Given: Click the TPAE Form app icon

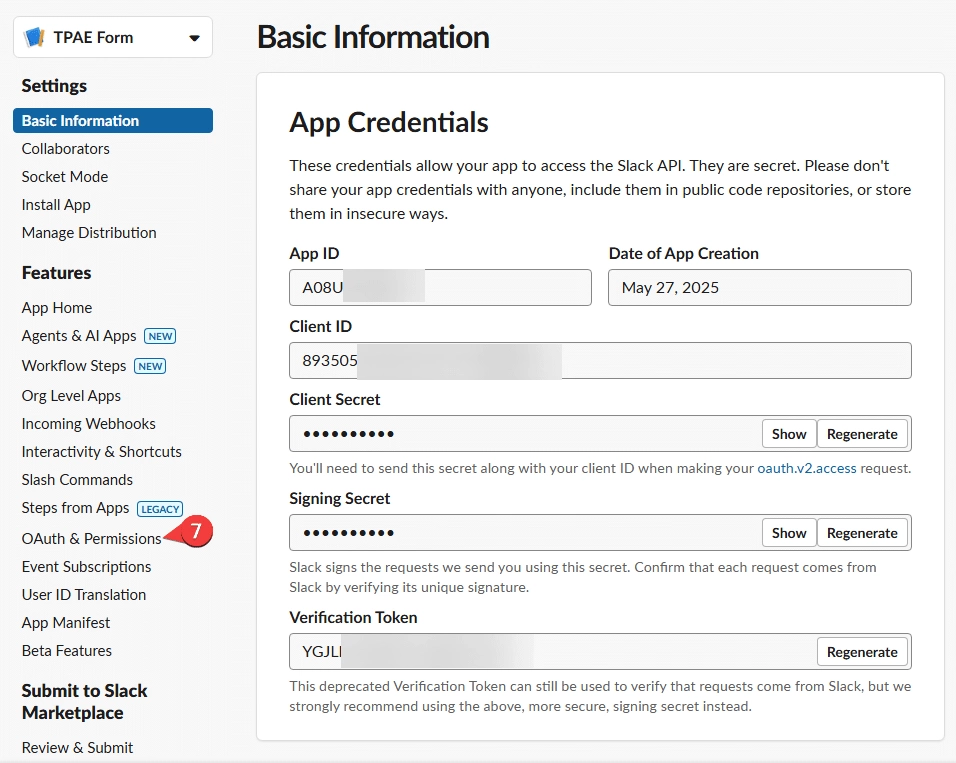Looking at the screenshot, I should (35, 38).
